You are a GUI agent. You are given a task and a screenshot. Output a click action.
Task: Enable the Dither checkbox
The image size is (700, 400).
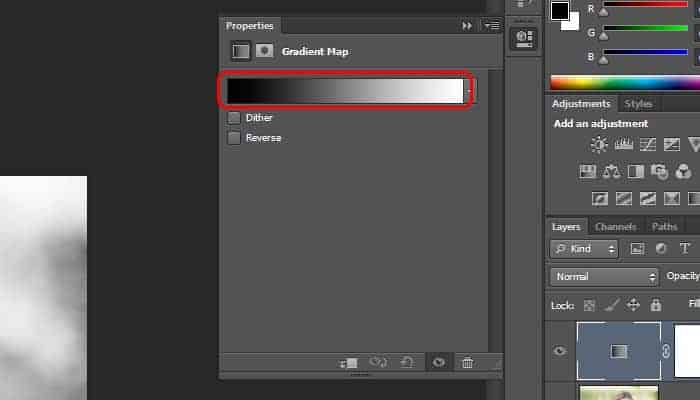234,118
